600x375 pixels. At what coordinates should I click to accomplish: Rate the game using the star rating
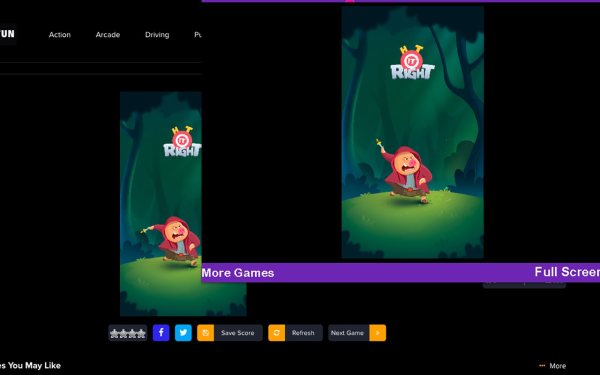coord(127,333)
